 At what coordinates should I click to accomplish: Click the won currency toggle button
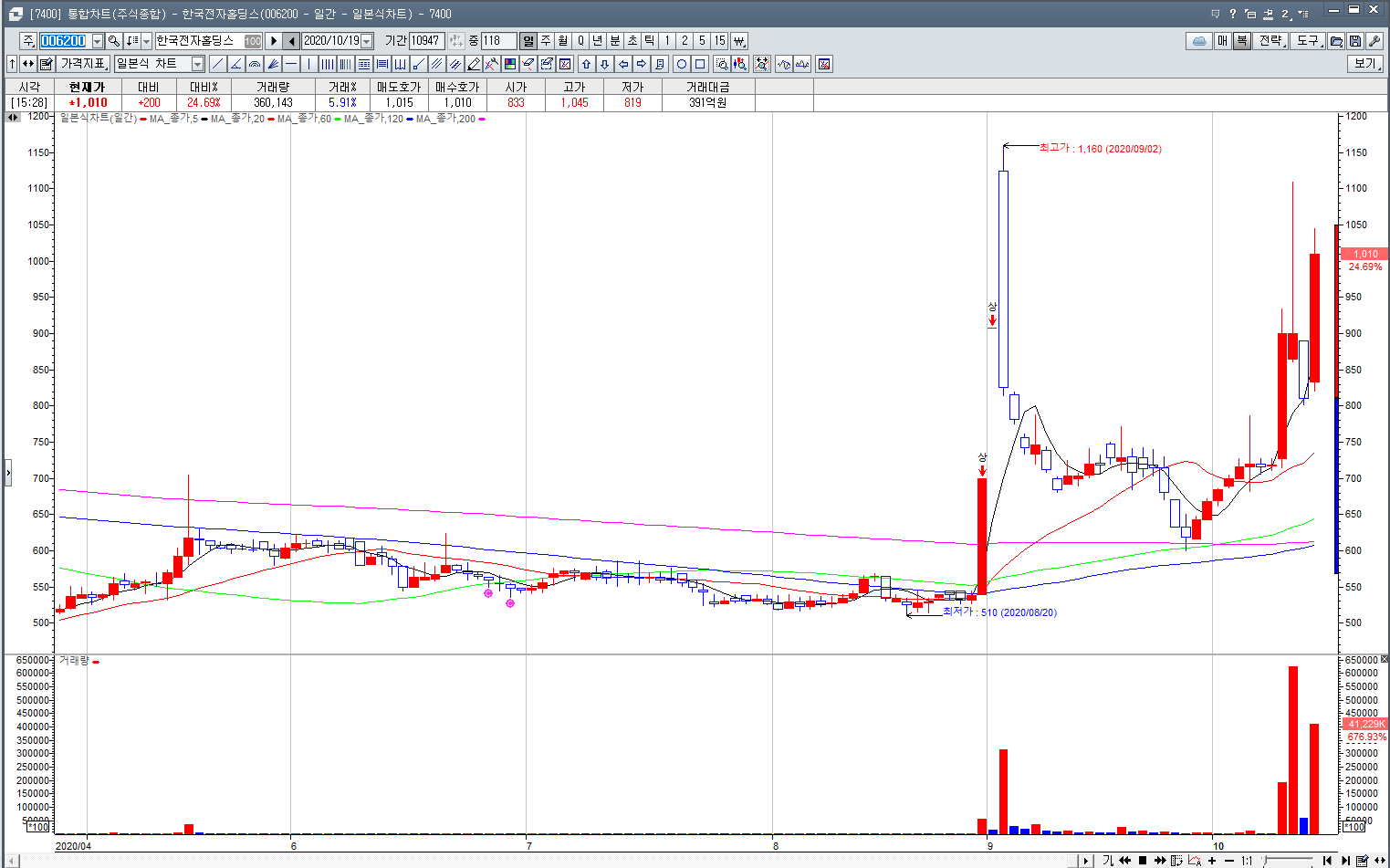coord(739,41)
